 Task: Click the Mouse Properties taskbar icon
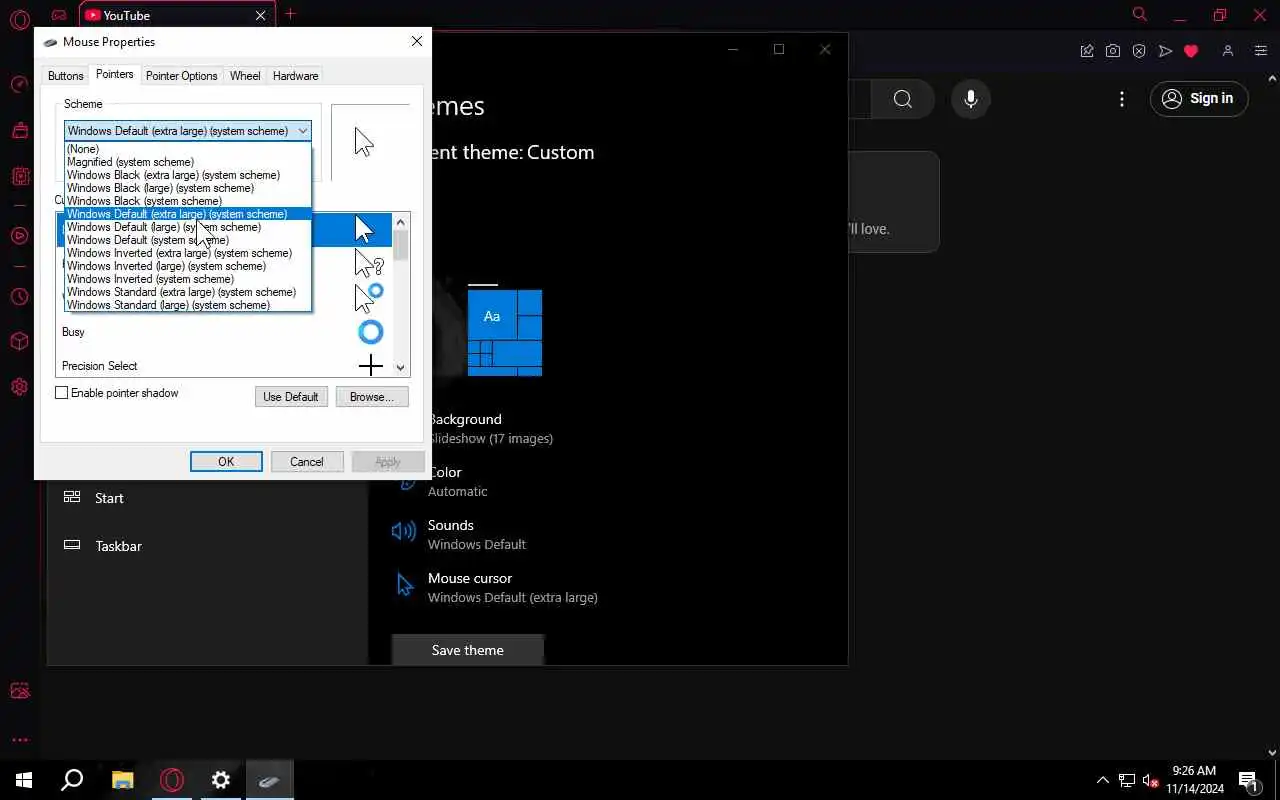[269, 780]
